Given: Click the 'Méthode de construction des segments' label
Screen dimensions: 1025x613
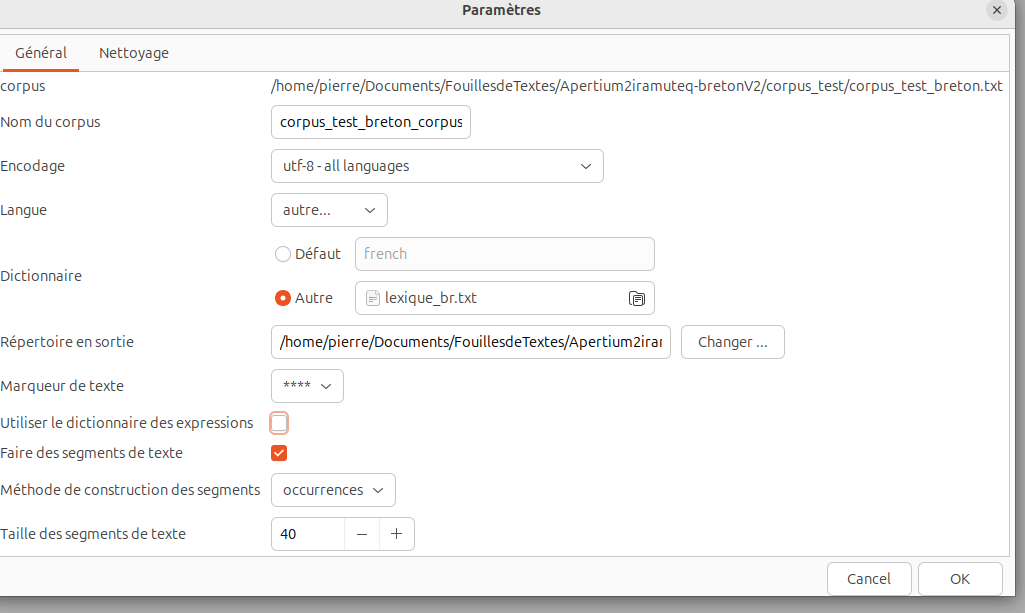Looking at the screenshot, I should [130, 490].
